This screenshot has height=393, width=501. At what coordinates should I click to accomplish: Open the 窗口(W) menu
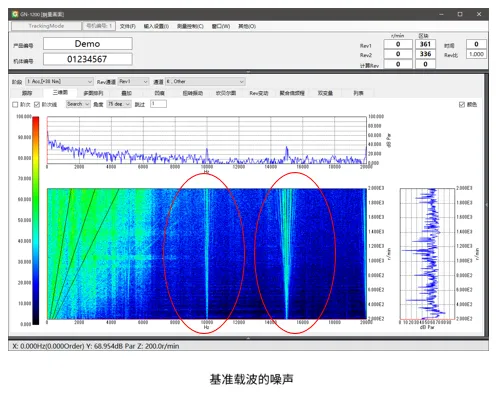221,26
